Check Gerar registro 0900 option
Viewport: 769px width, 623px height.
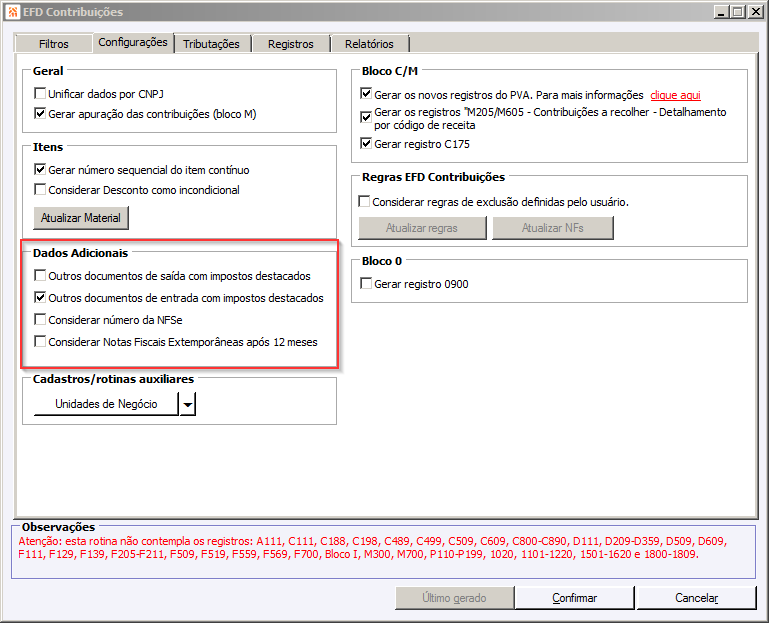(366, 283)
